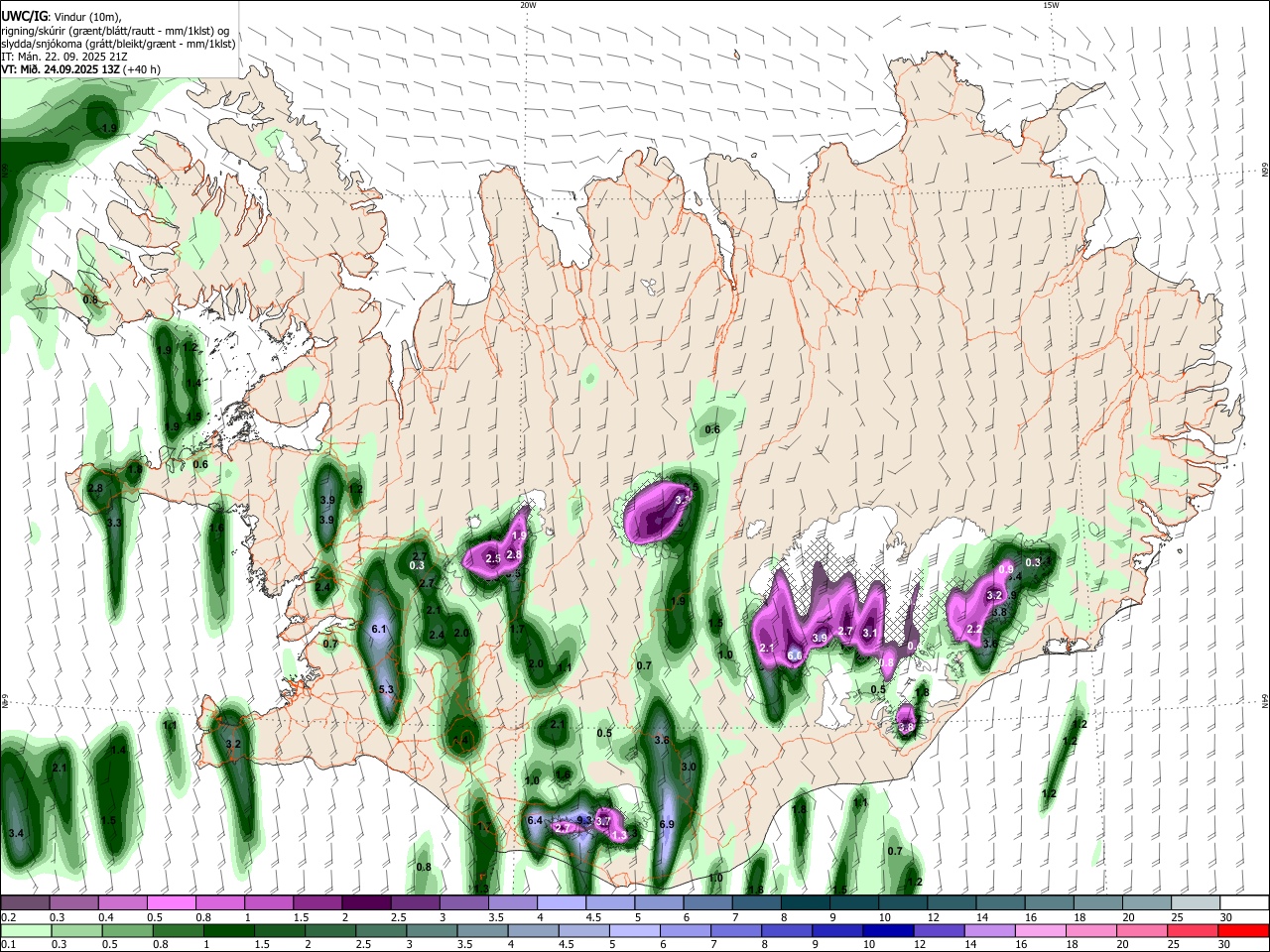Click the '6.6' value in the purple snow area
The width and height of the screenshot is (1270, 952).
795,655
